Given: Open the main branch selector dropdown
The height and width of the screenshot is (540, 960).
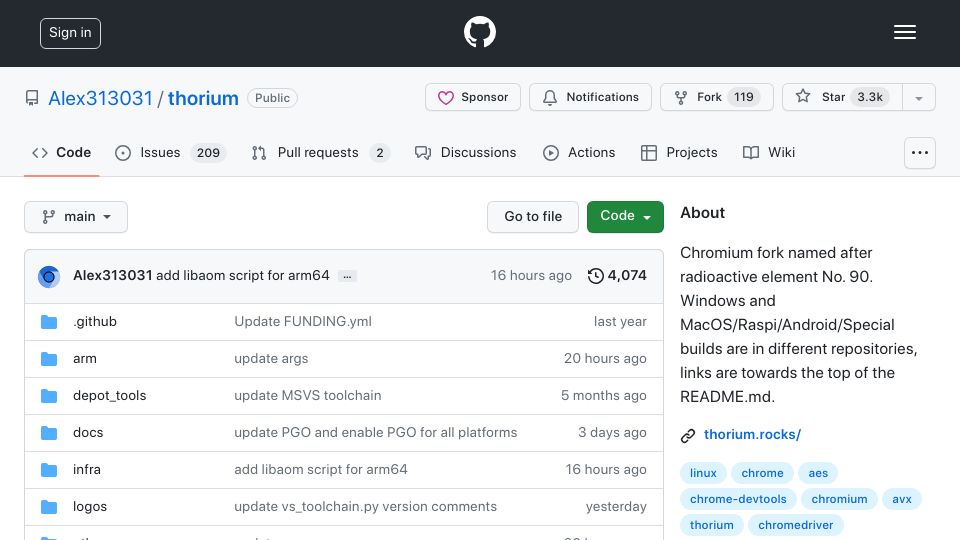Looking at the screenshot, I should coord(76,217).
